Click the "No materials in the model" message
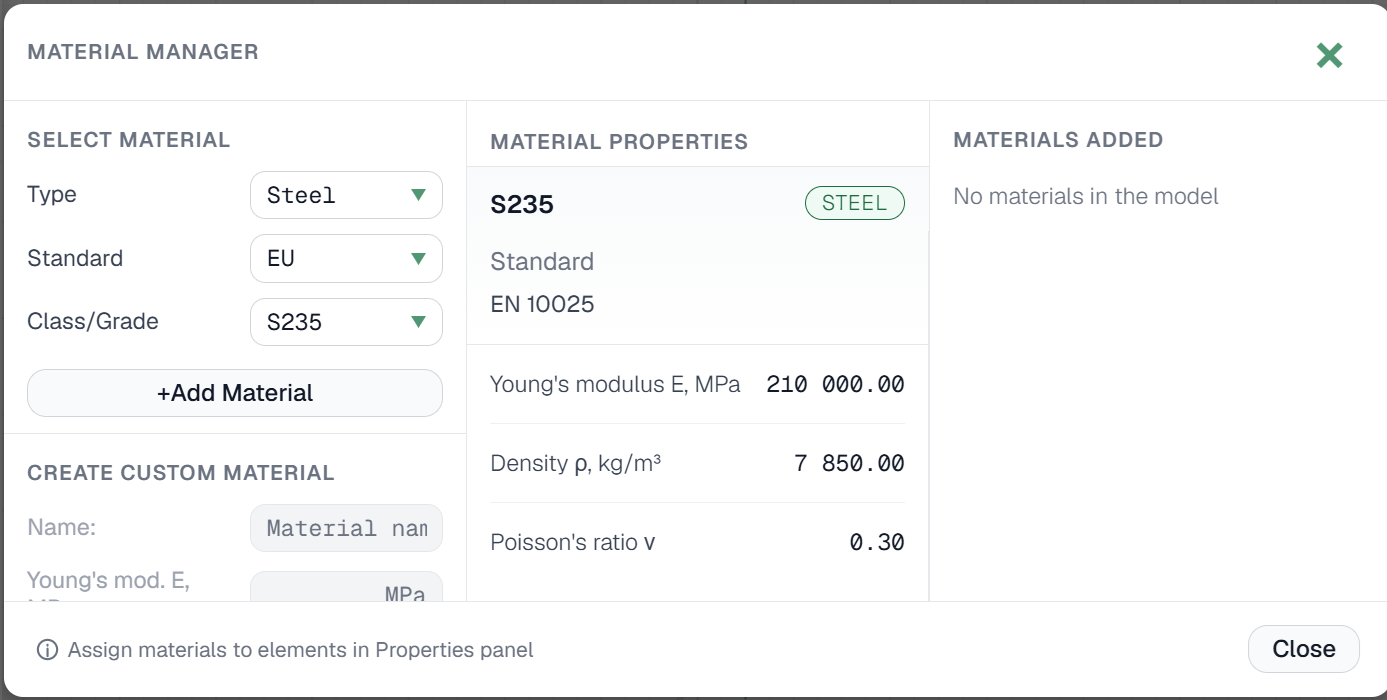Image resolution: width=1387 pixels, height=700 pixels. (1086, 196)
